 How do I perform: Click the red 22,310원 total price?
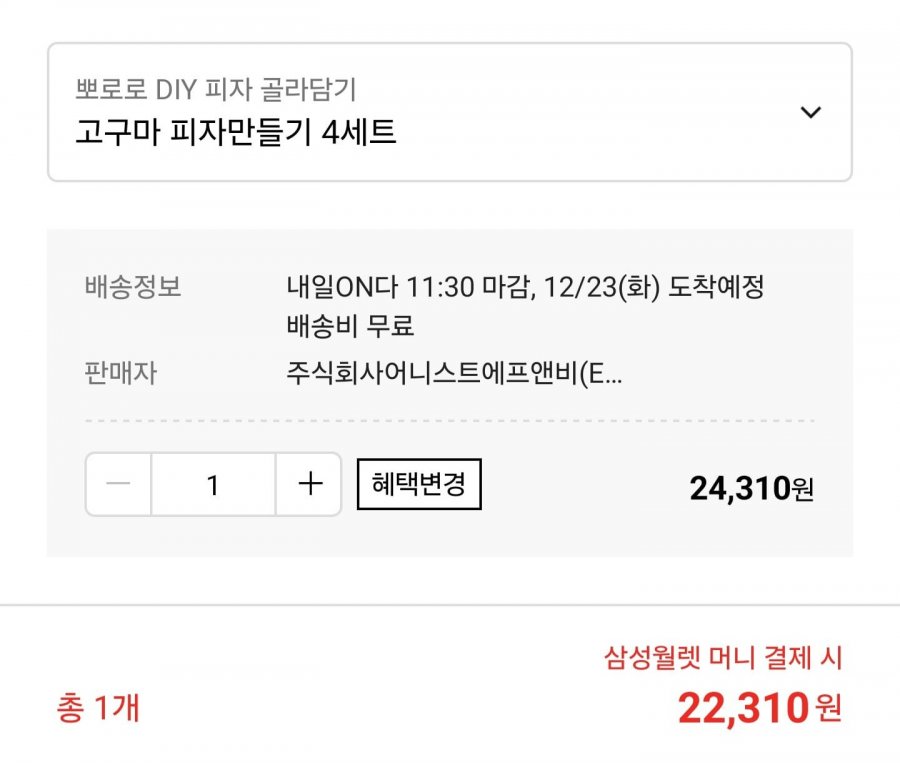coord(759,708)
